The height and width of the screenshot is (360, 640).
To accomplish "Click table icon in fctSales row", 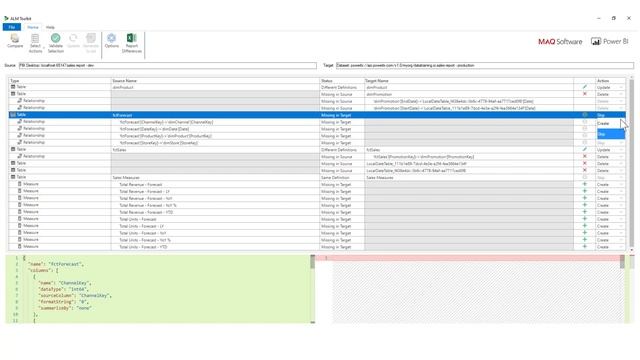I will [13, 149].
